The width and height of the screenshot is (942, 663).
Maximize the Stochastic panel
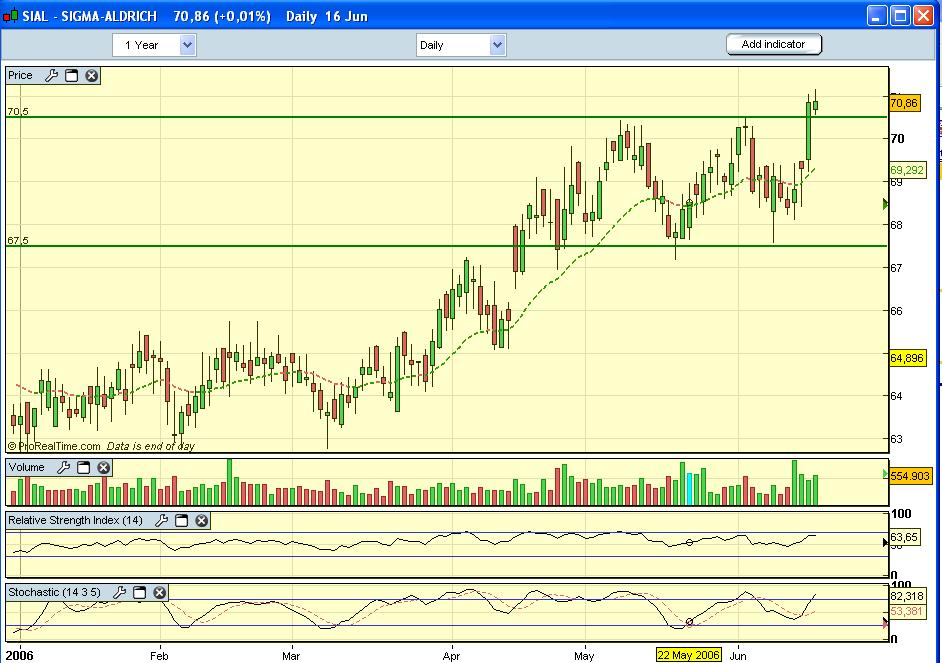click(139, 593)
